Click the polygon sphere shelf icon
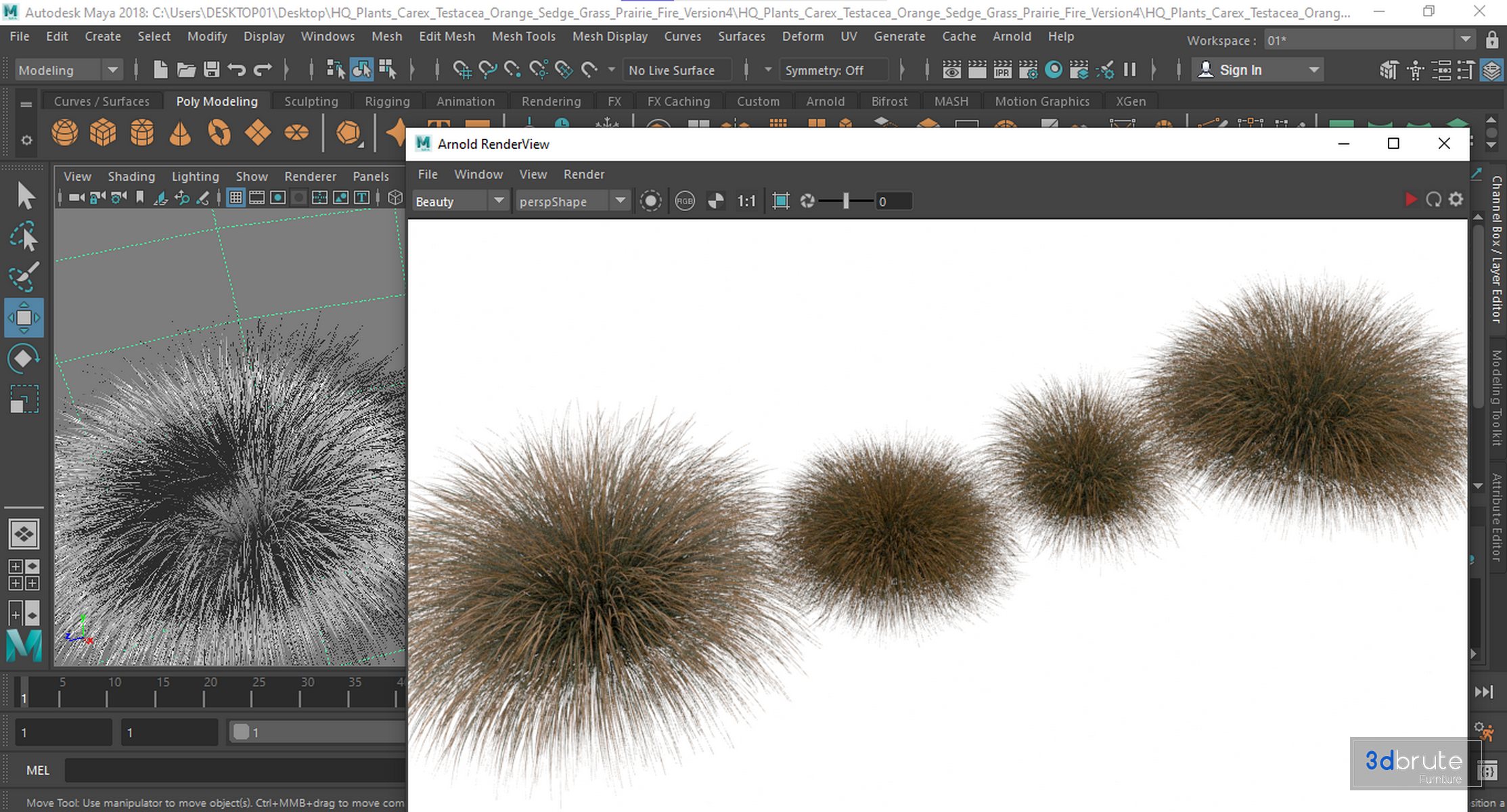Viewport: 1507px width, 812px height. pos(64,133)
